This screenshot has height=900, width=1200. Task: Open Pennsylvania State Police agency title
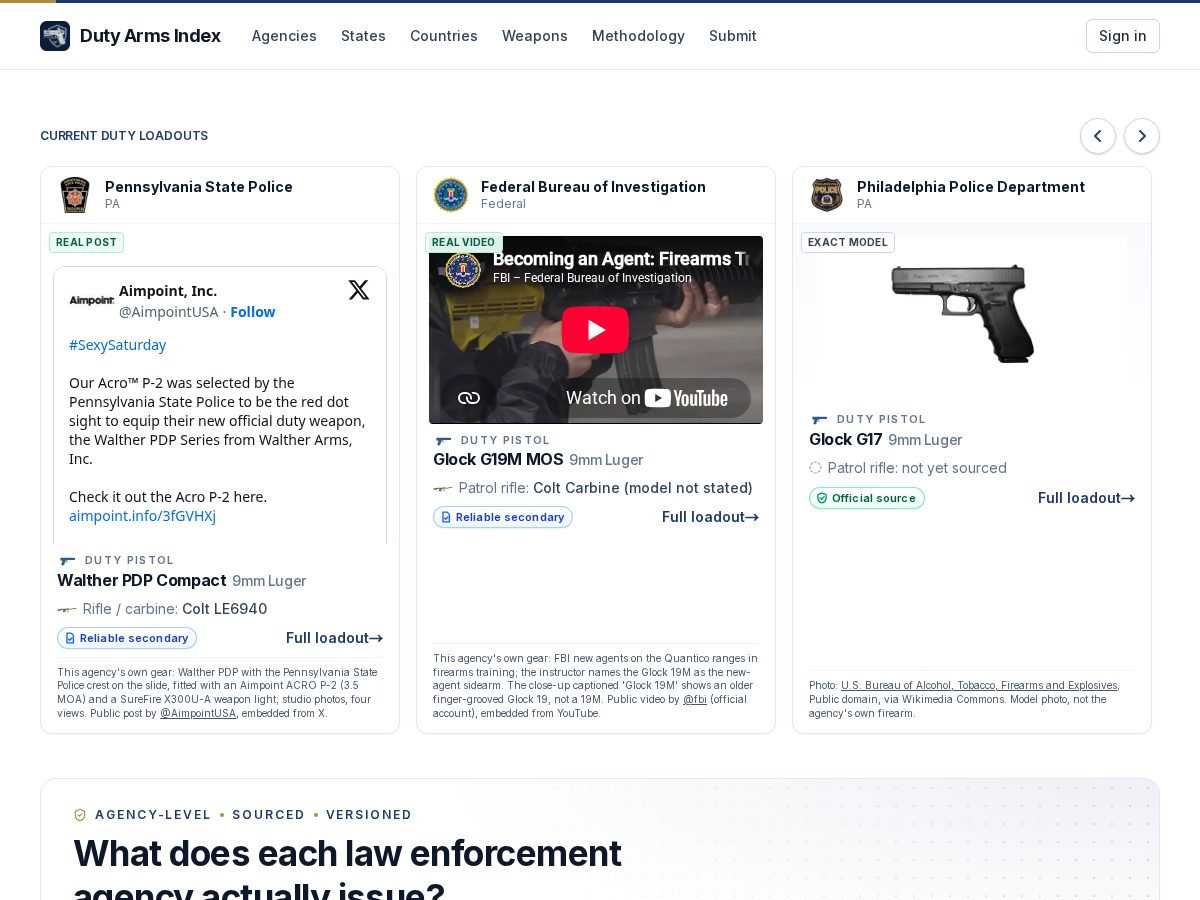pyautogui.click(x=199, y=187)
